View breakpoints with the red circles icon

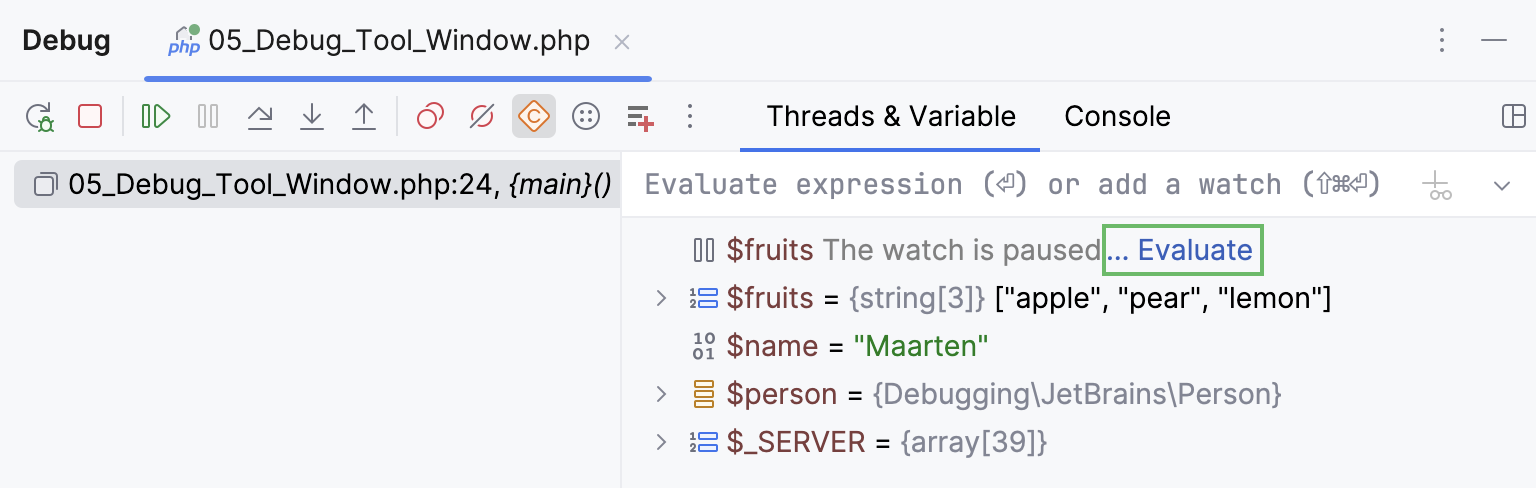430,117
